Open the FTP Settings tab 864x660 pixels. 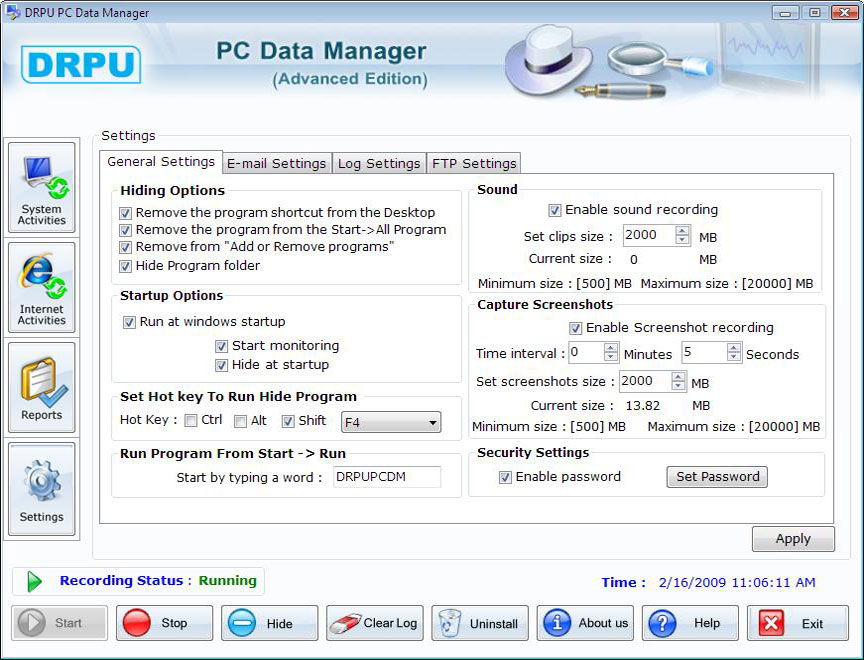474,163
